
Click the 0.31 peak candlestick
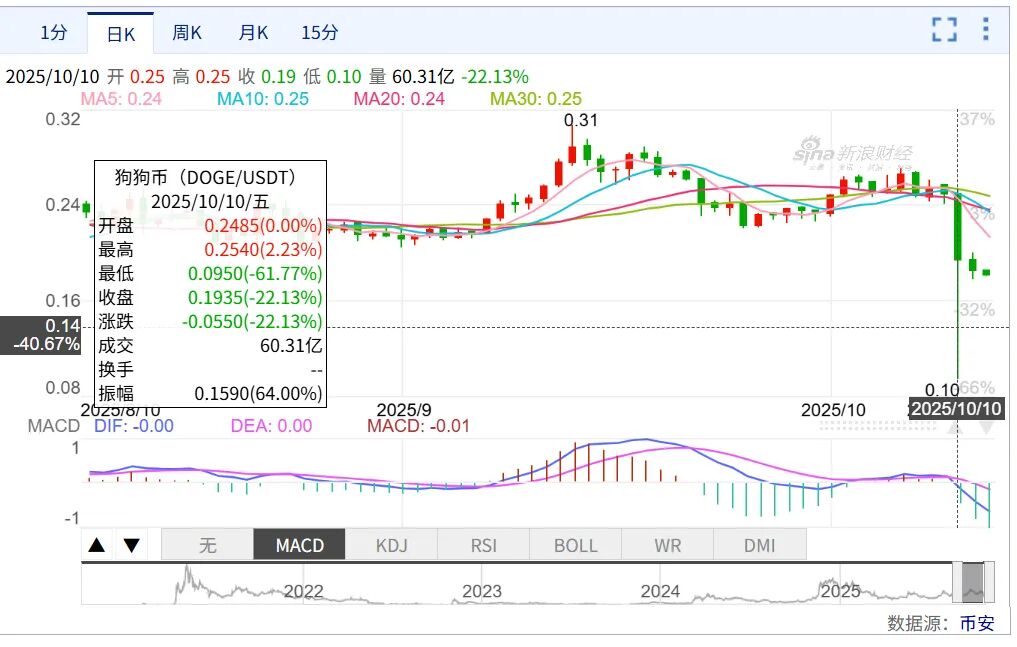coord(572,152)
